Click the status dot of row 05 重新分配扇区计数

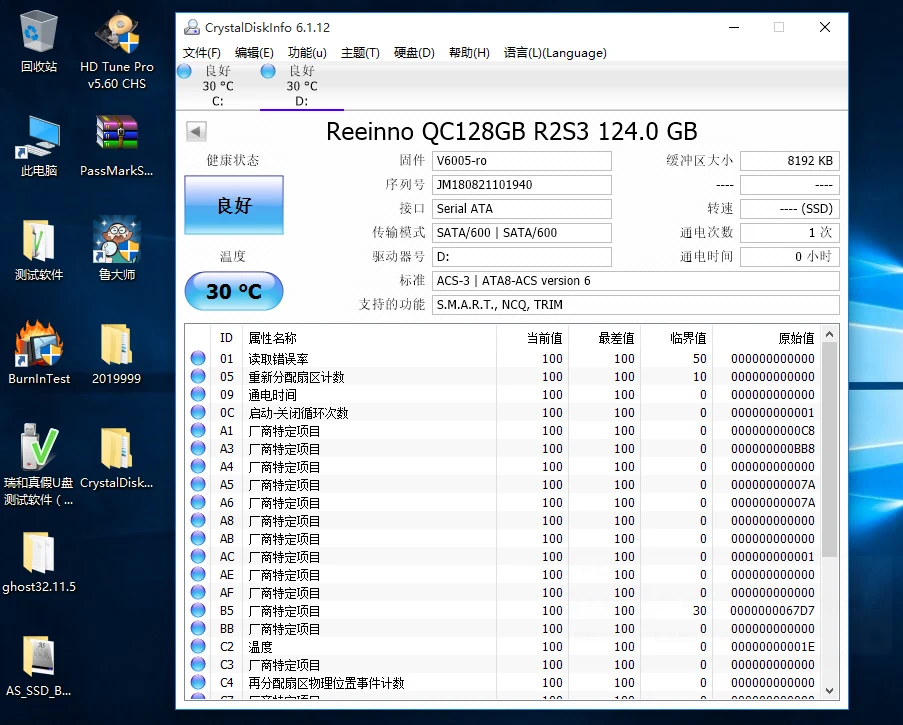coord(198,376)
